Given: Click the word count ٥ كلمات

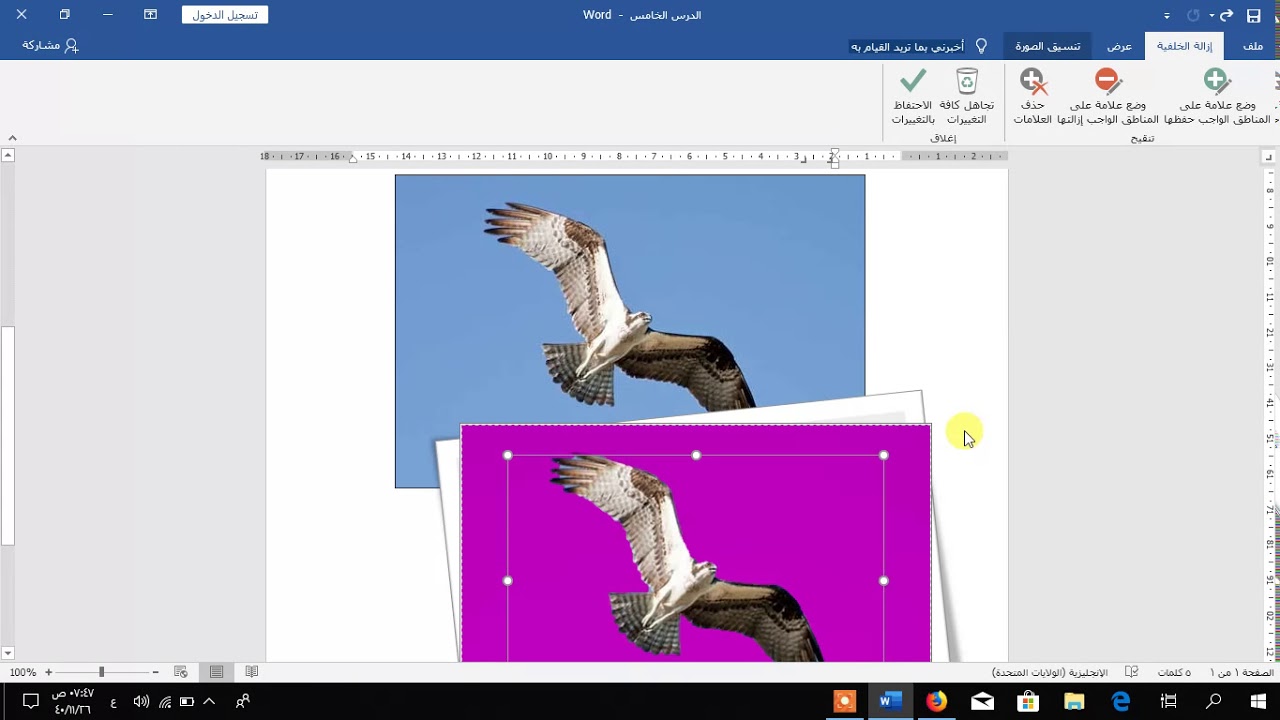Looking at the screenshot, I should pyautogui.click(x=1174, y=673).
